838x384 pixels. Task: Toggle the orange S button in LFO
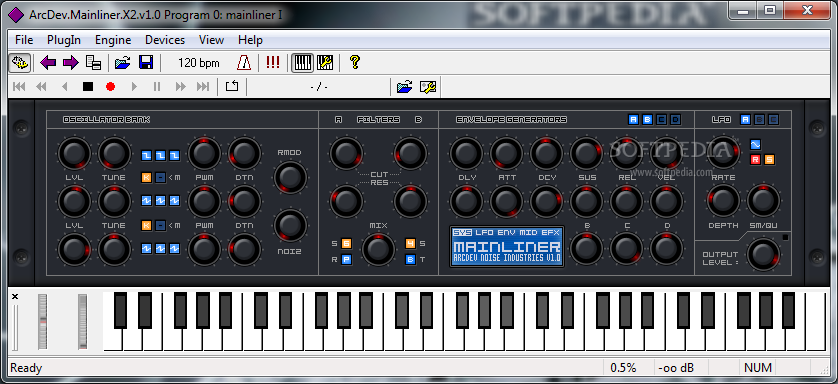coord(769,159)
